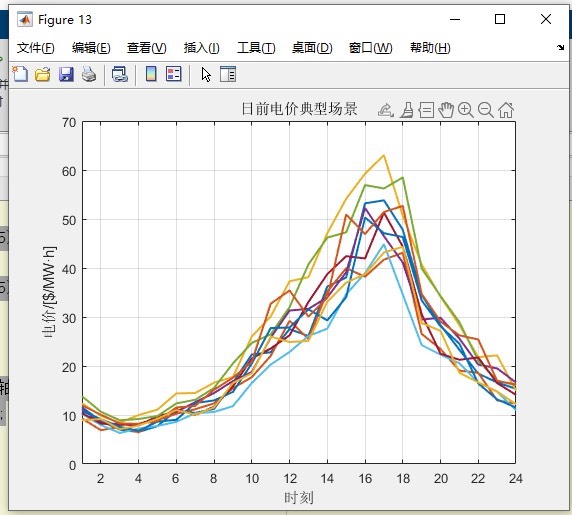Activate the Edit Plot arrow tool

click(206, 74)
